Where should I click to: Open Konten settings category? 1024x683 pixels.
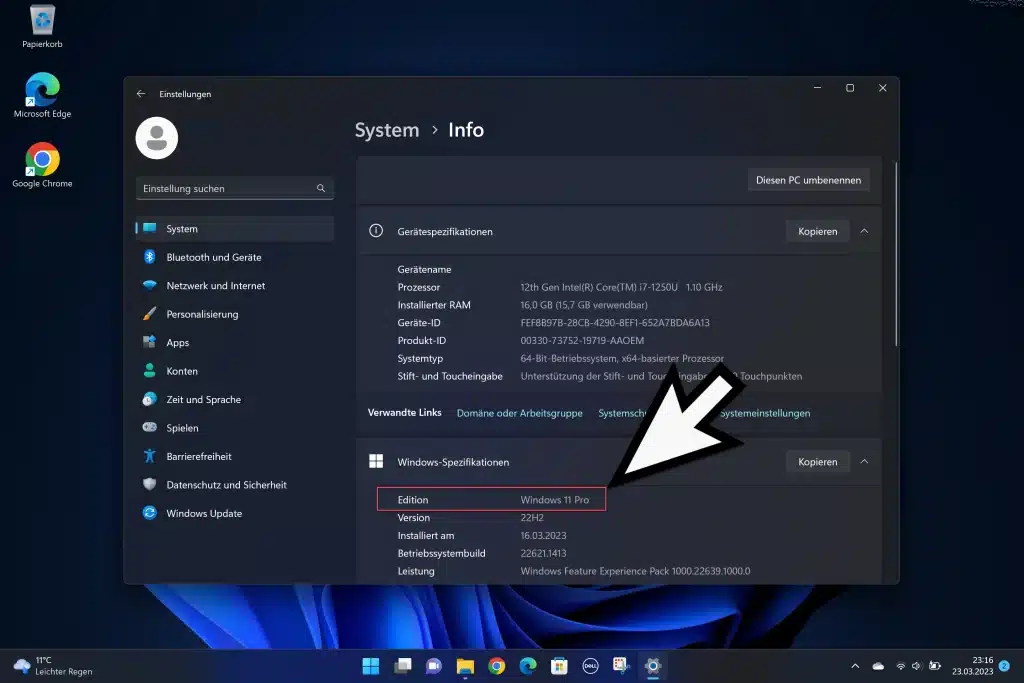(x=234, y=371)
